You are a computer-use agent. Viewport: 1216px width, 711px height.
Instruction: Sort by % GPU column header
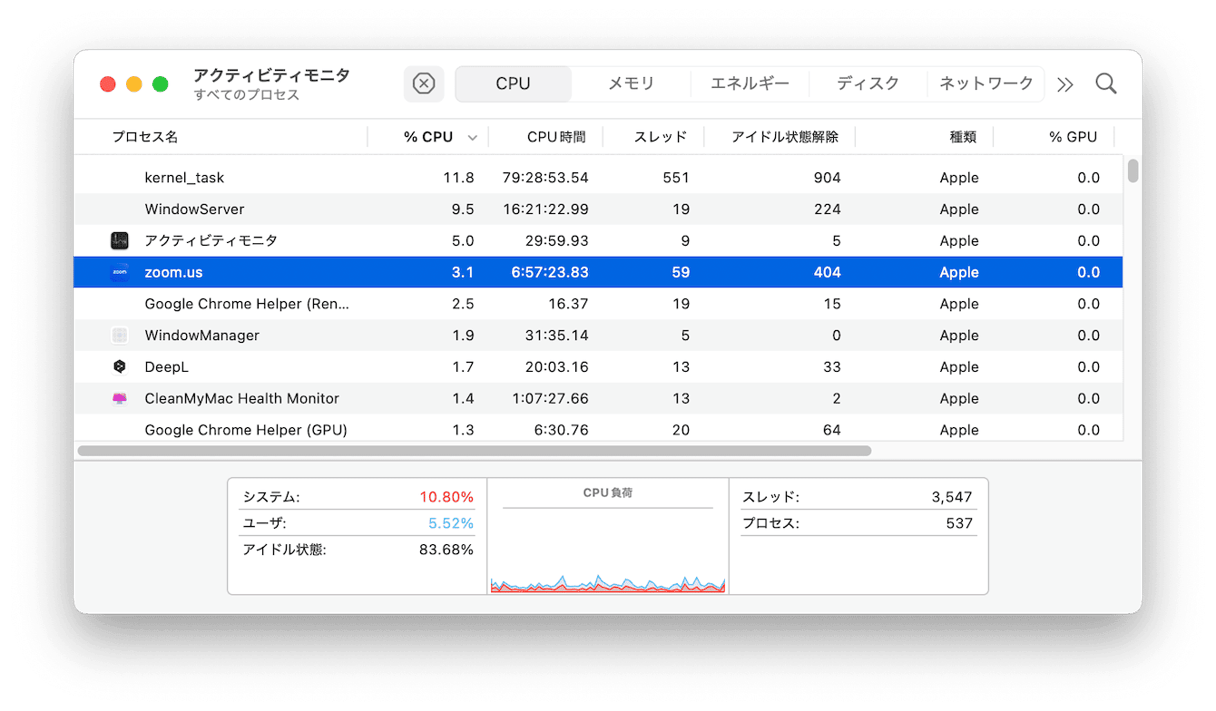pos(1073,137)
